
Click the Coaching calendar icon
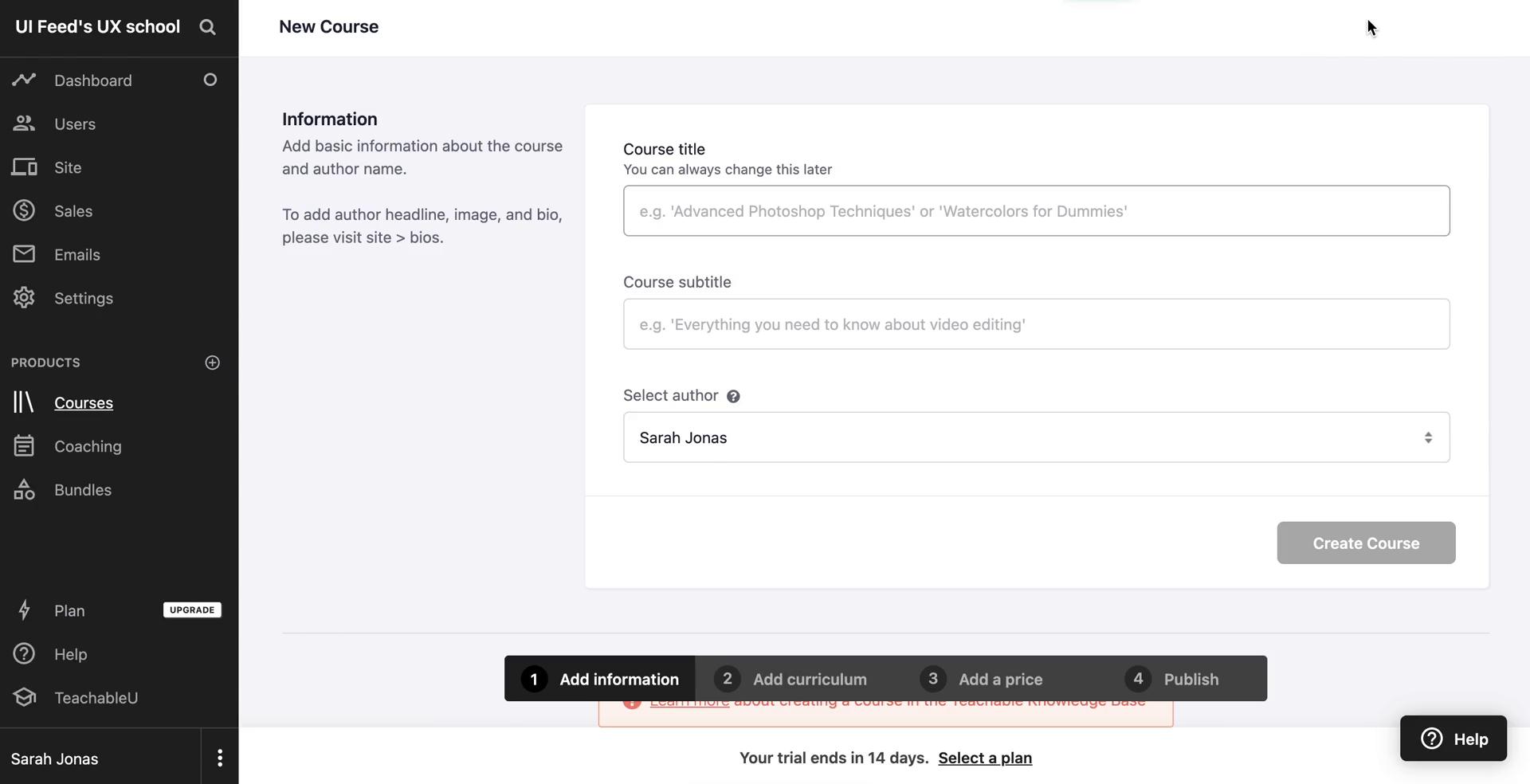pyautogui.click(x=24, y=446)
